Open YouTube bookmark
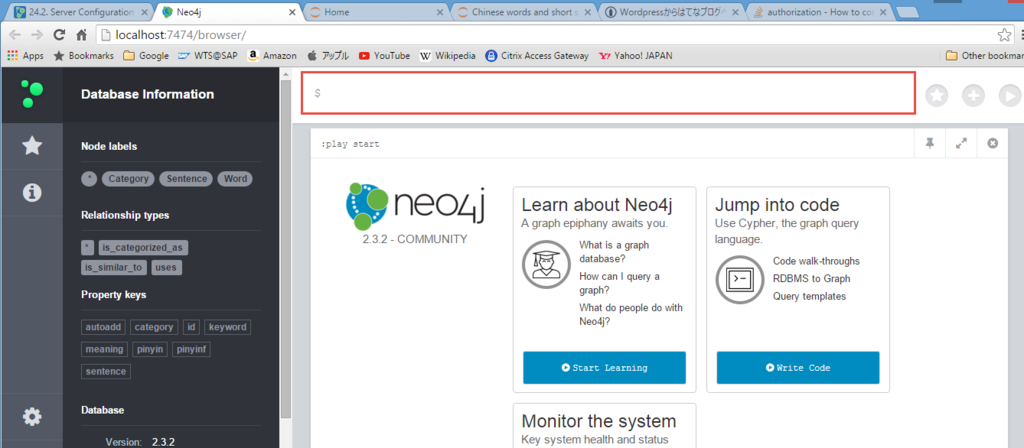The height and width of the screenshot is (448, 1024). click(384, 56)
